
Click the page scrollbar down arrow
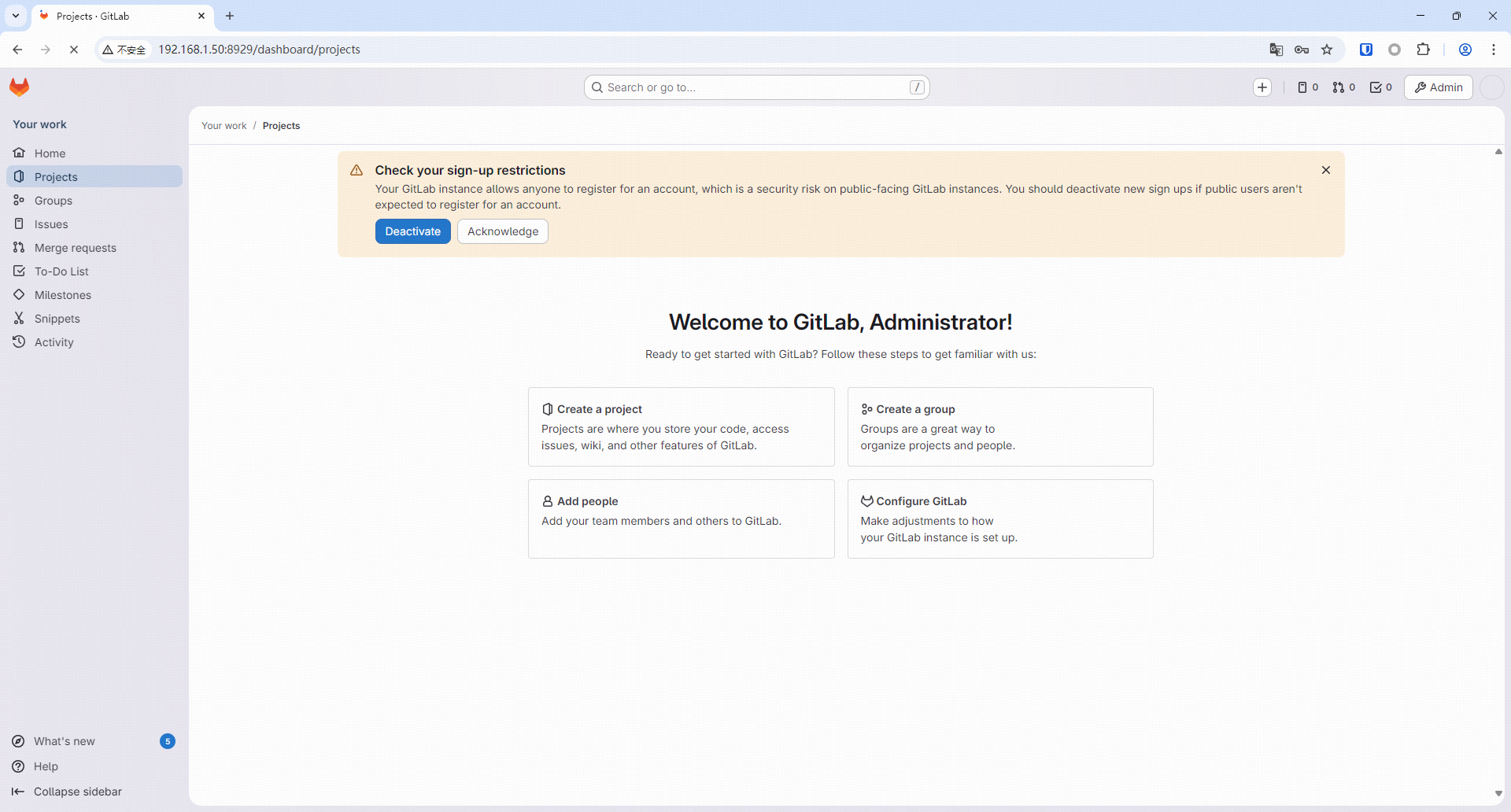tap(1498, 794)
